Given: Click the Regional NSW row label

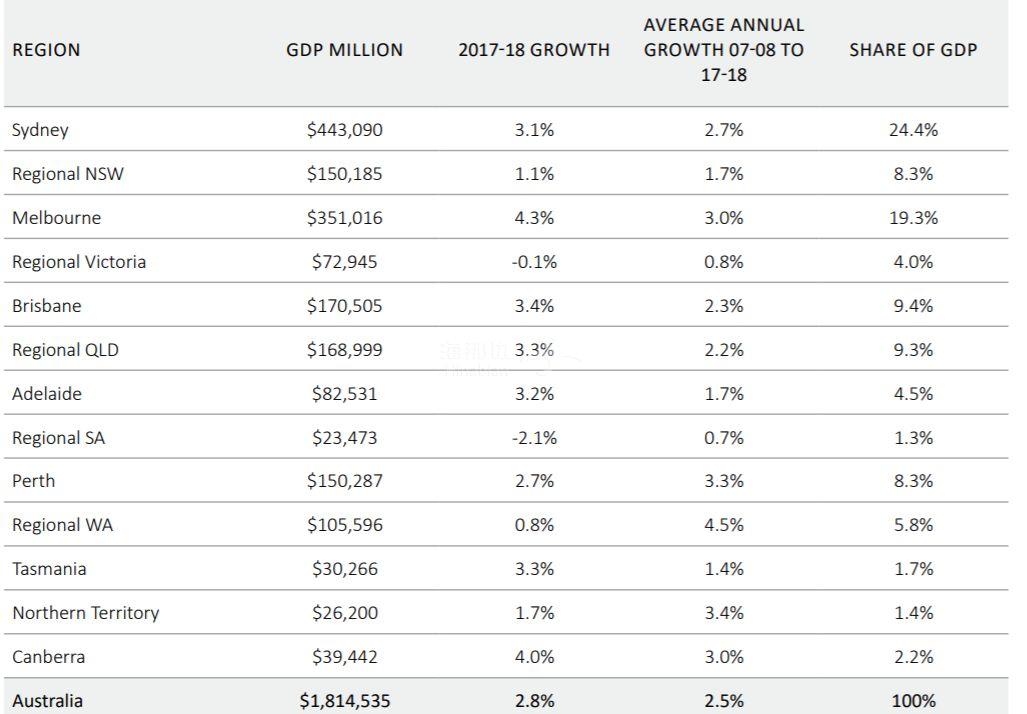Looking at the screenshot, I should pos(68,174).
